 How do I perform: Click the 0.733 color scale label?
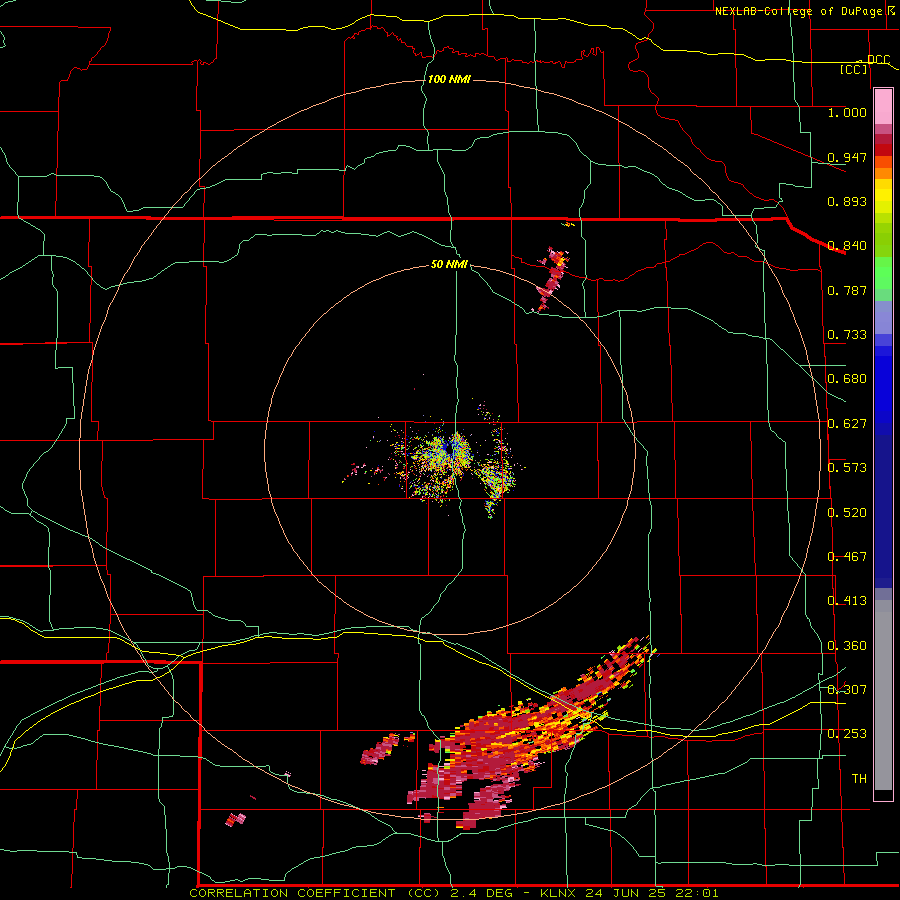click(847, 335)
